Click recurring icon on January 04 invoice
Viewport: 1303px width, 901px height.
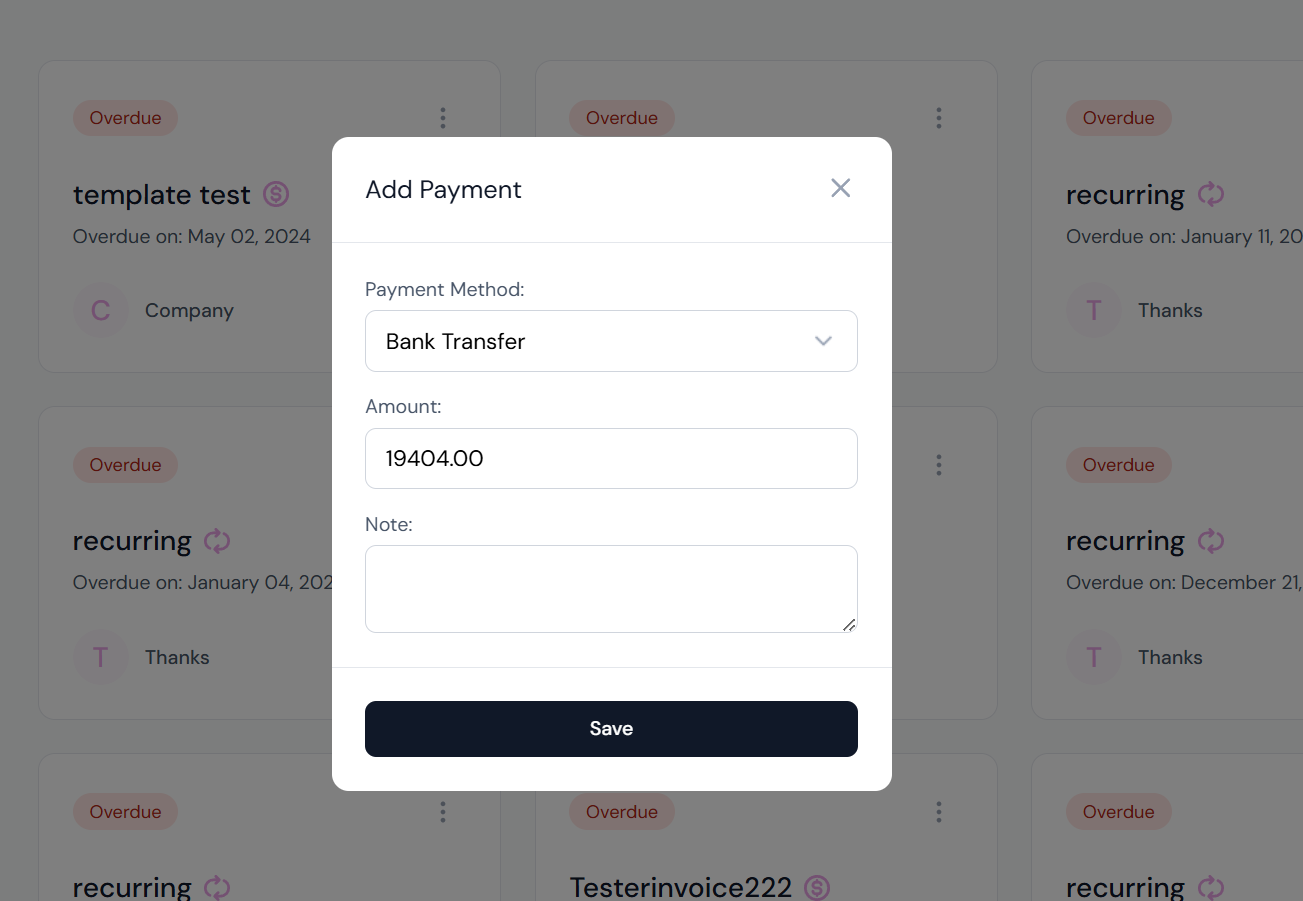coord(217,541)
